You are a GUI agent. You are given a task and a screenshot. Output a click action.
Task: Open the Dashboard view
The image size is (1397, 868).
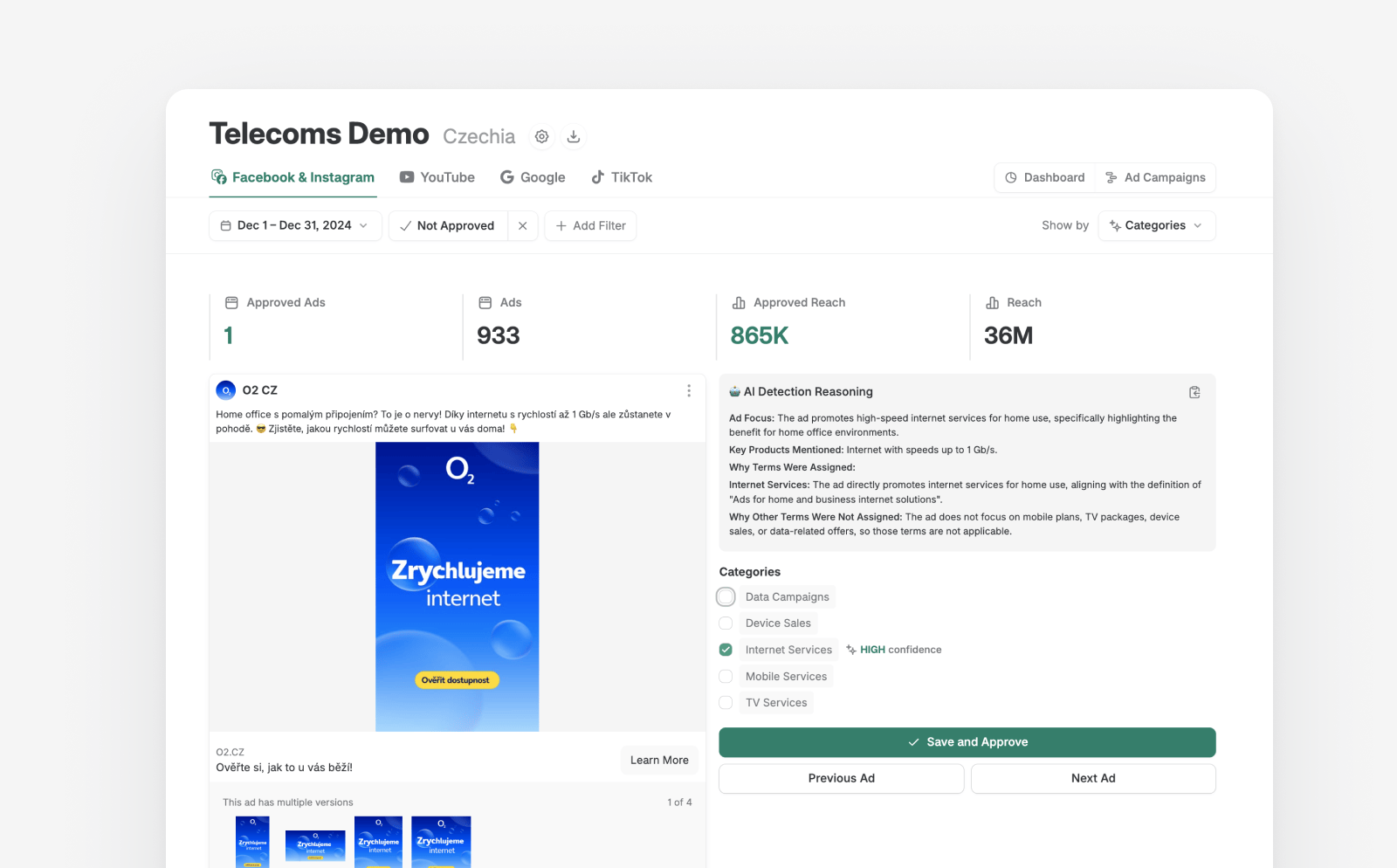[1045, 177]
